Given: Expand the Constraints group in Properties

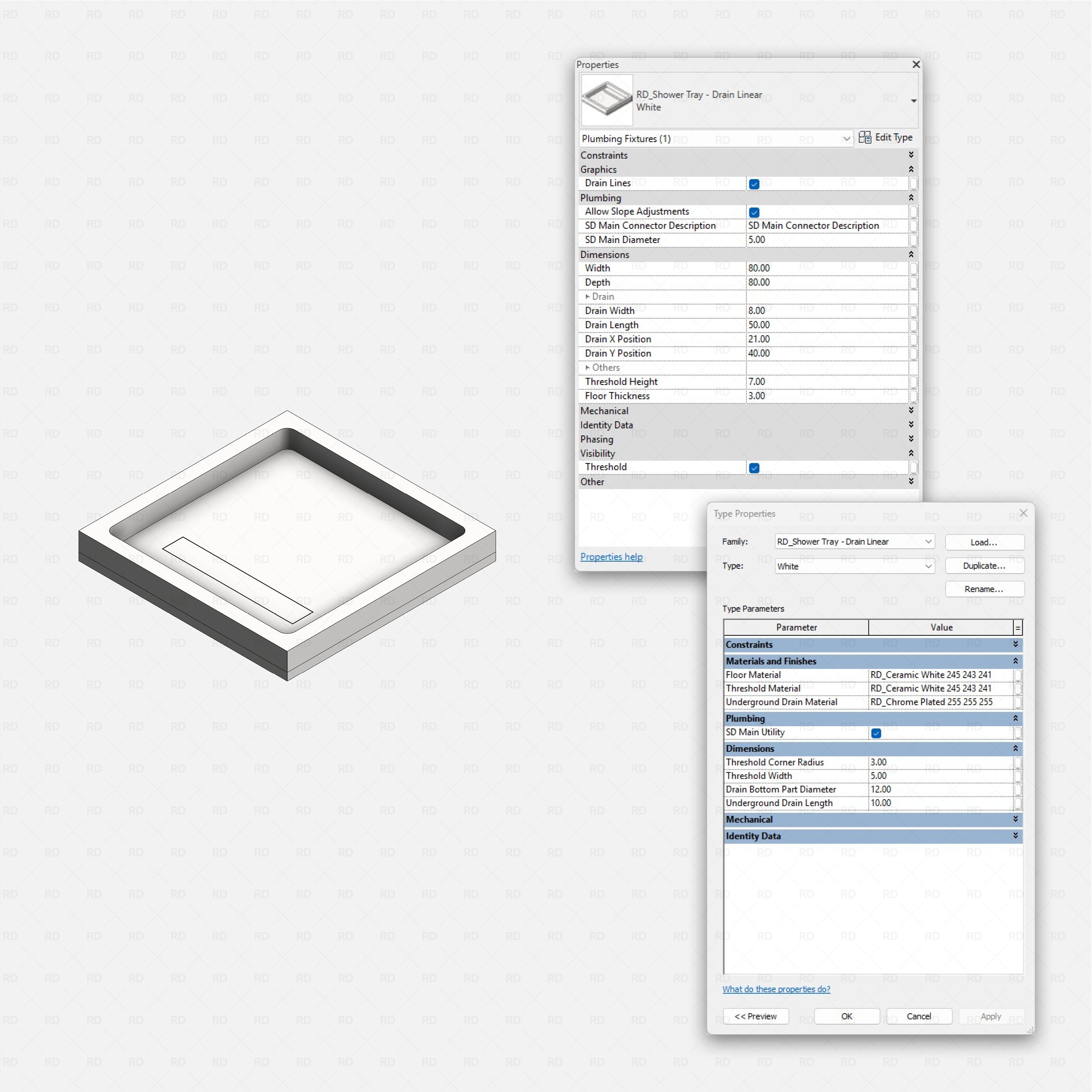Looking at the screenshot, I should (911, 155).
